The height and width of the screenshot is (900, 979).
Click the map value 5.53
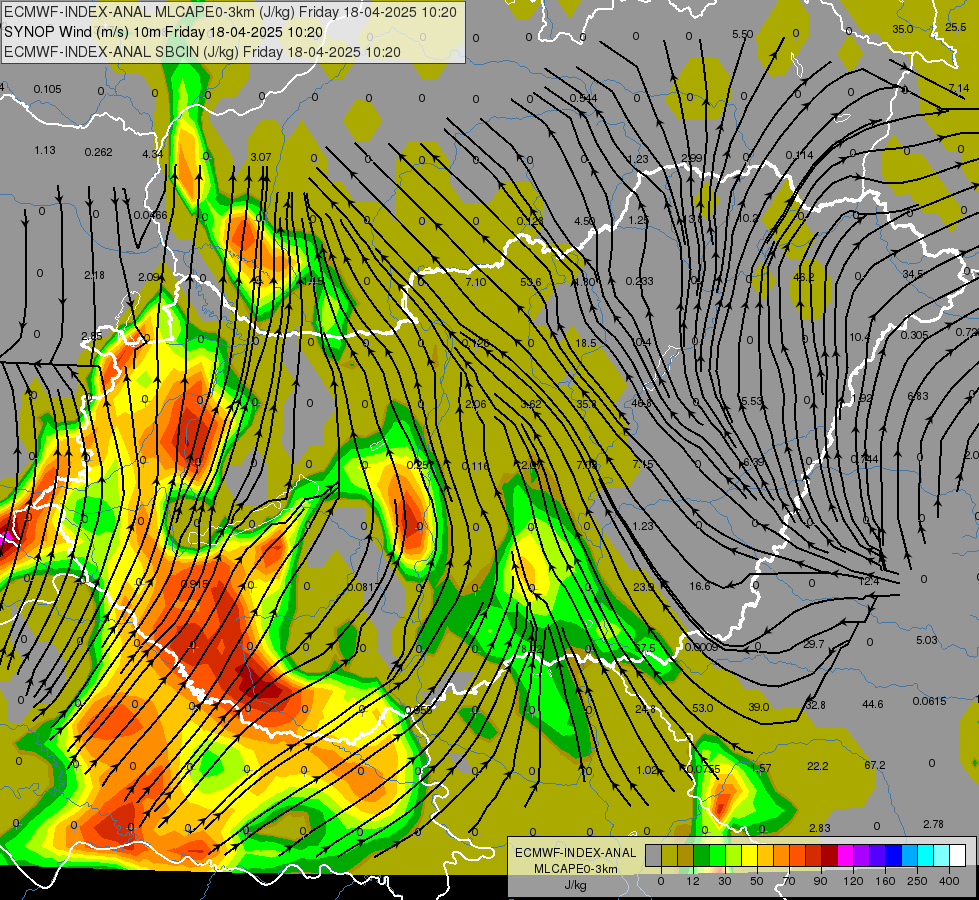752,401
